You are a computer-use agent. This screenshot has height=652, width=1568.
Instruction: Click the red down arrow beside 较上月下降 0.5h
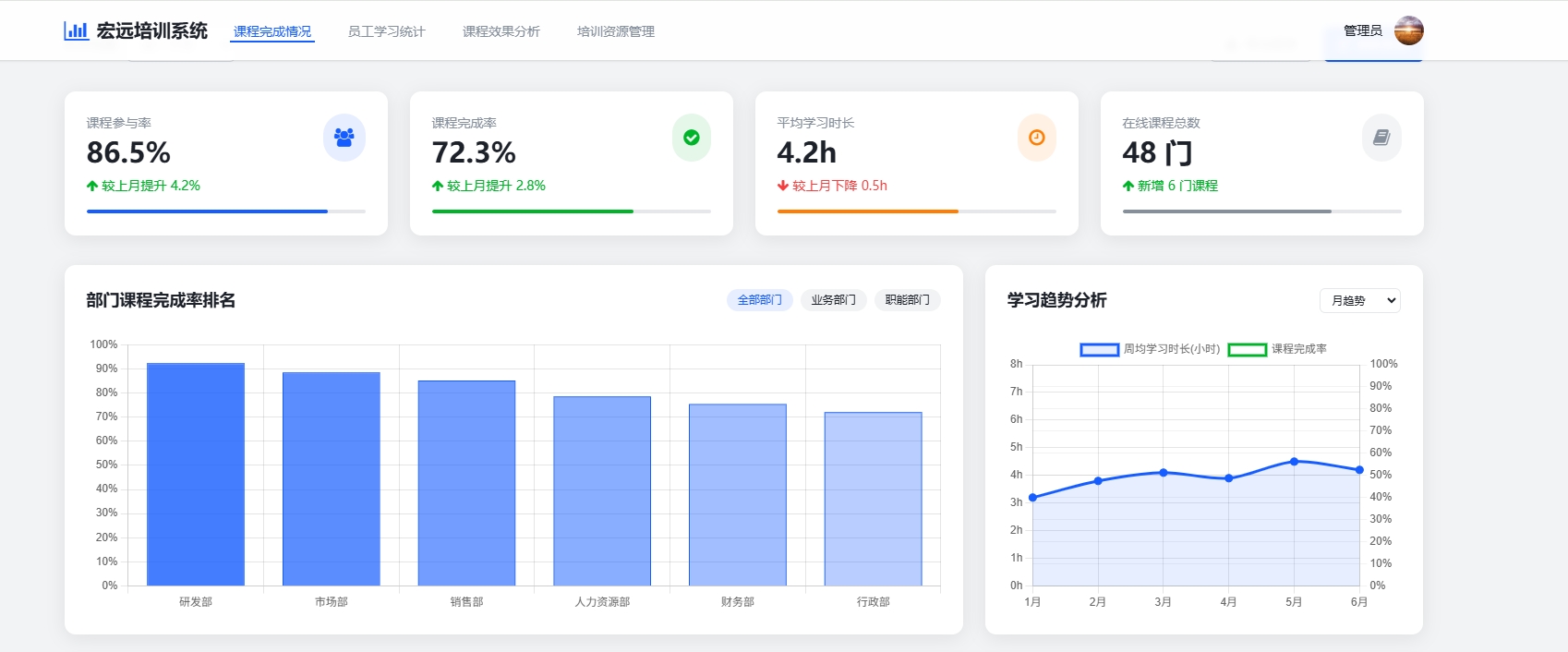click(x=783, y=186)
